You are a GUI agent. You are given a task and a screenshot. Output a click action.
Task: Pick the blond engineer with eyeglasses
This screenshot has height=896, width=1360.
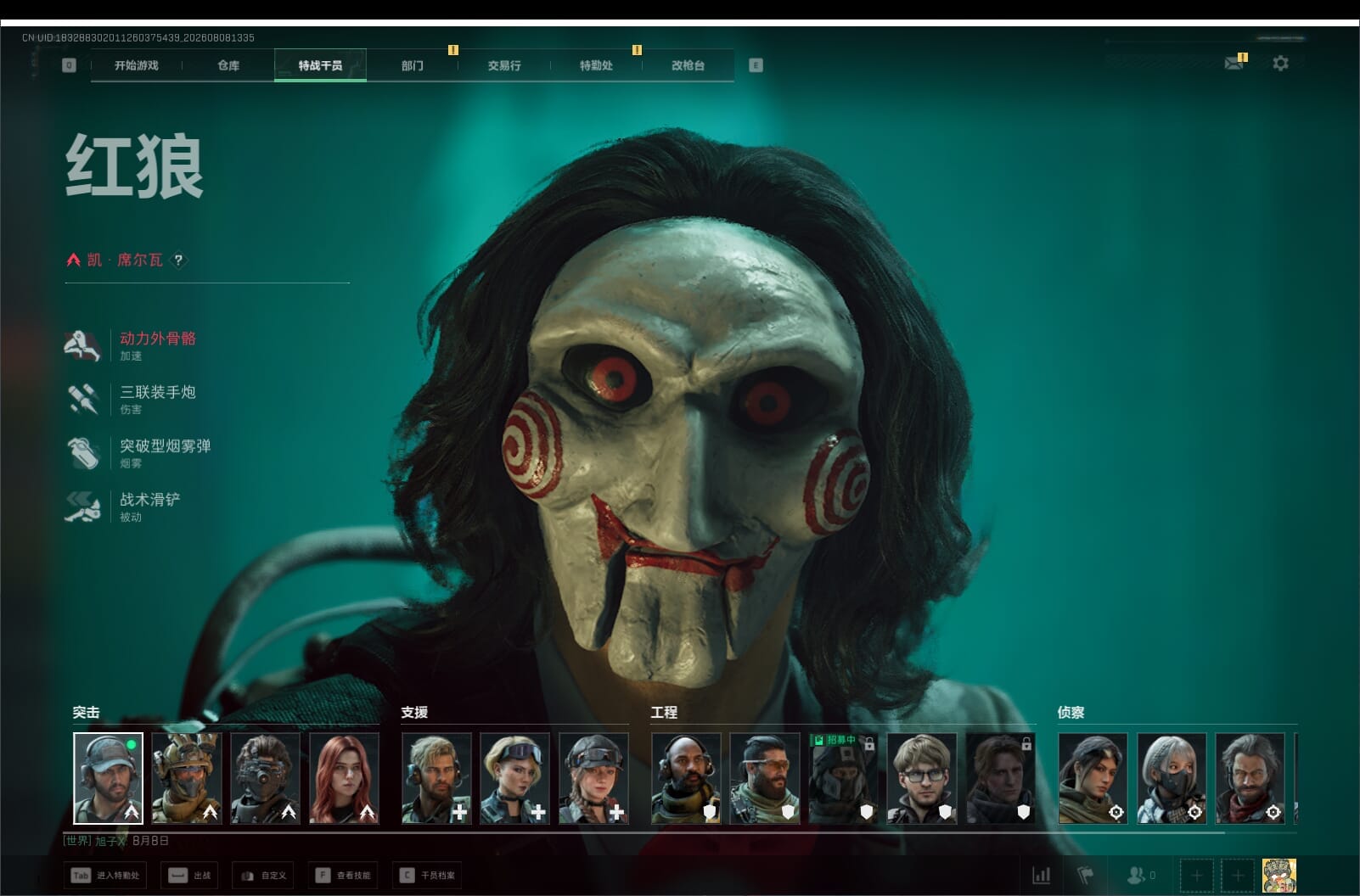tap(922, 778)
